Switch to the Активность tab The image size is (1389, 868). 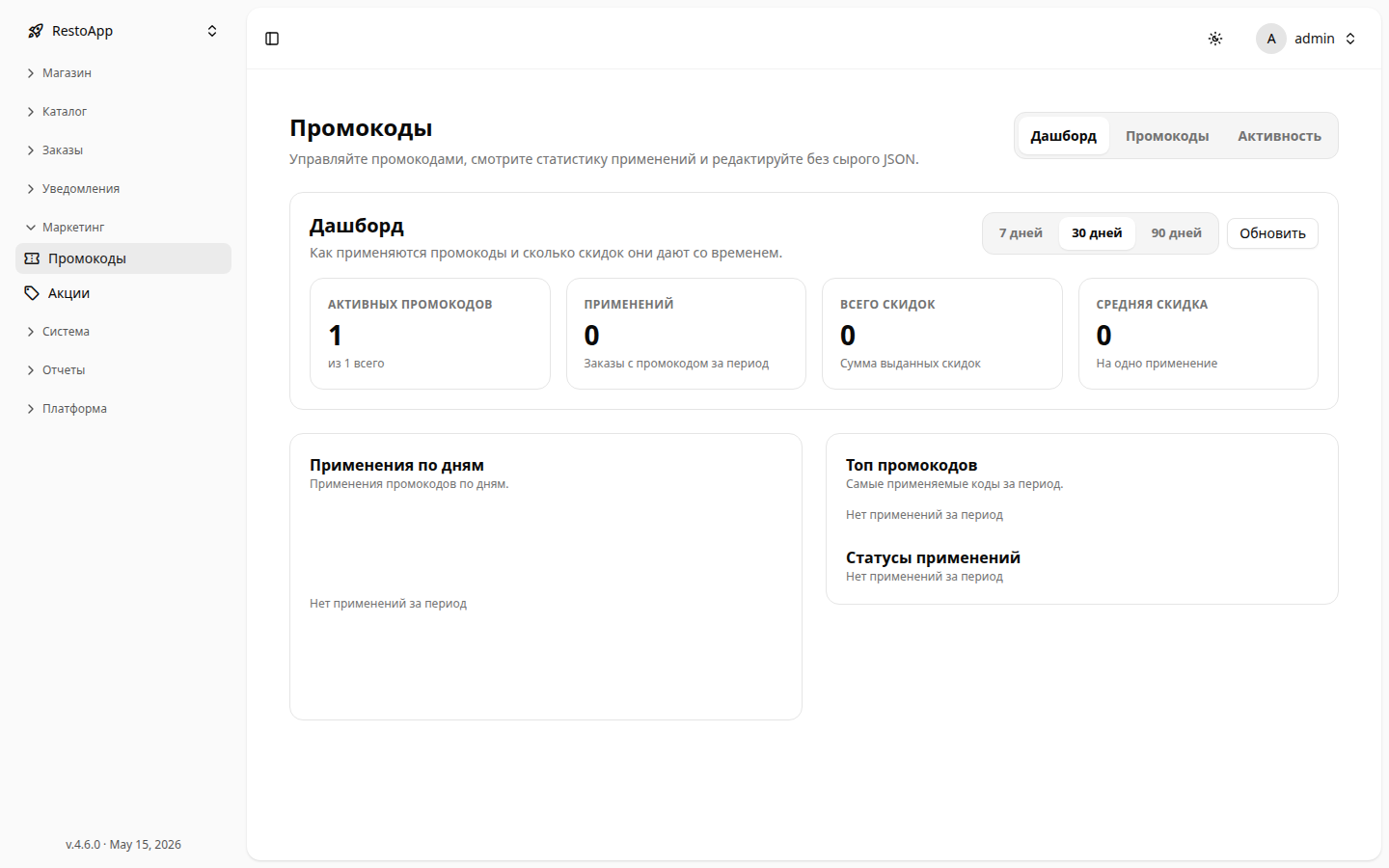(1279, 136)
